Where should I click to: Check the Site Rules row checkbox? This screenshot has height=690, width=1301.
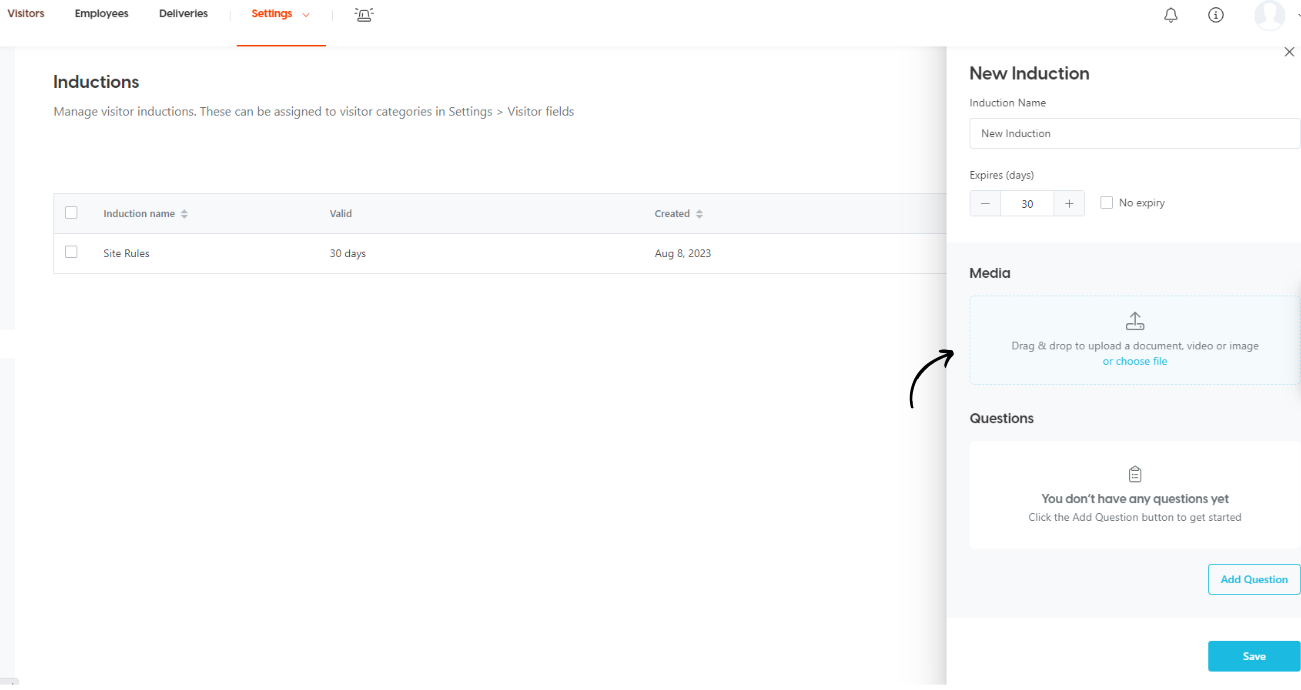pos(71,252)
